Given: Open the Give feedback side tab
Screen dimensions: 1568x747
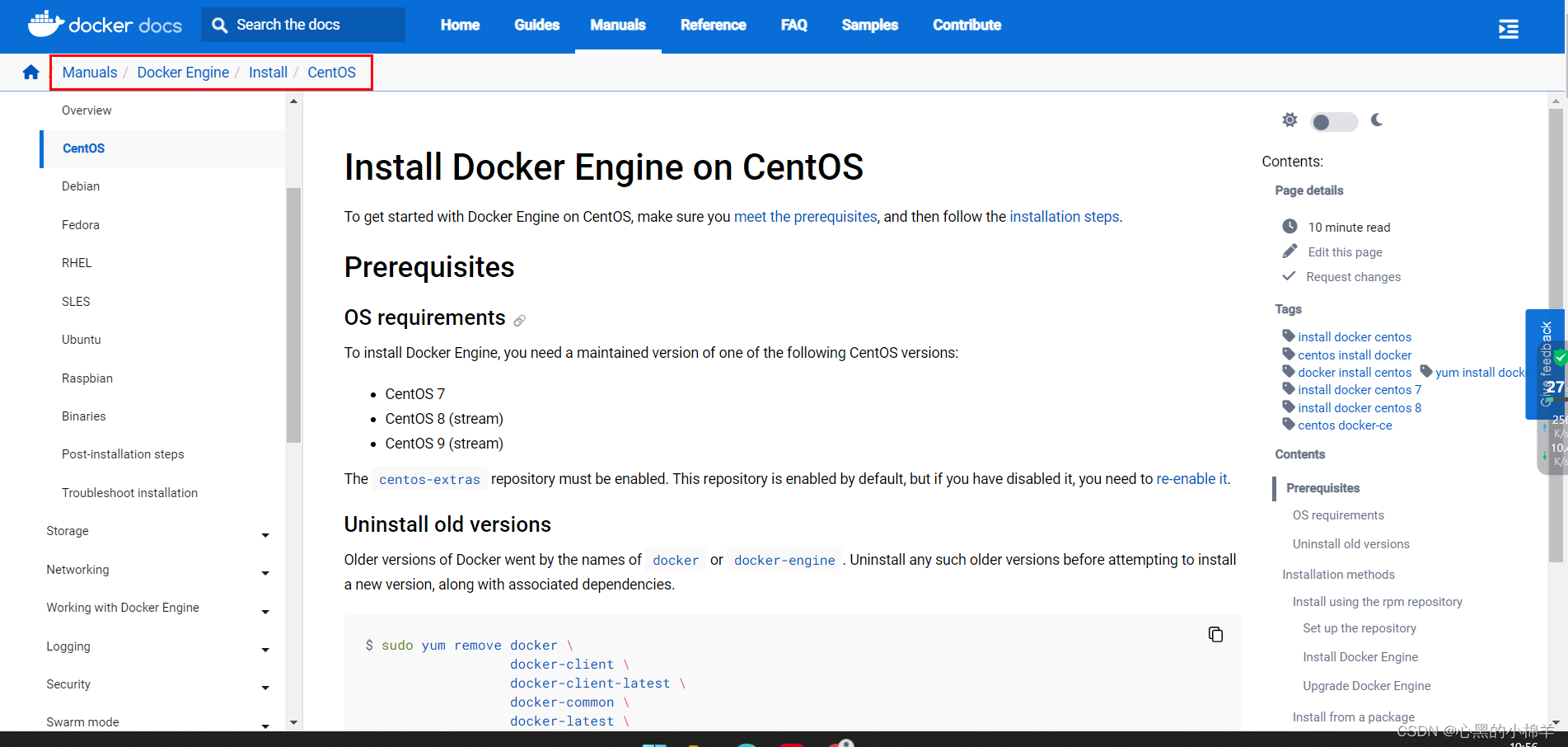Looking at the screenshot, I should (x=1546, y=364).
